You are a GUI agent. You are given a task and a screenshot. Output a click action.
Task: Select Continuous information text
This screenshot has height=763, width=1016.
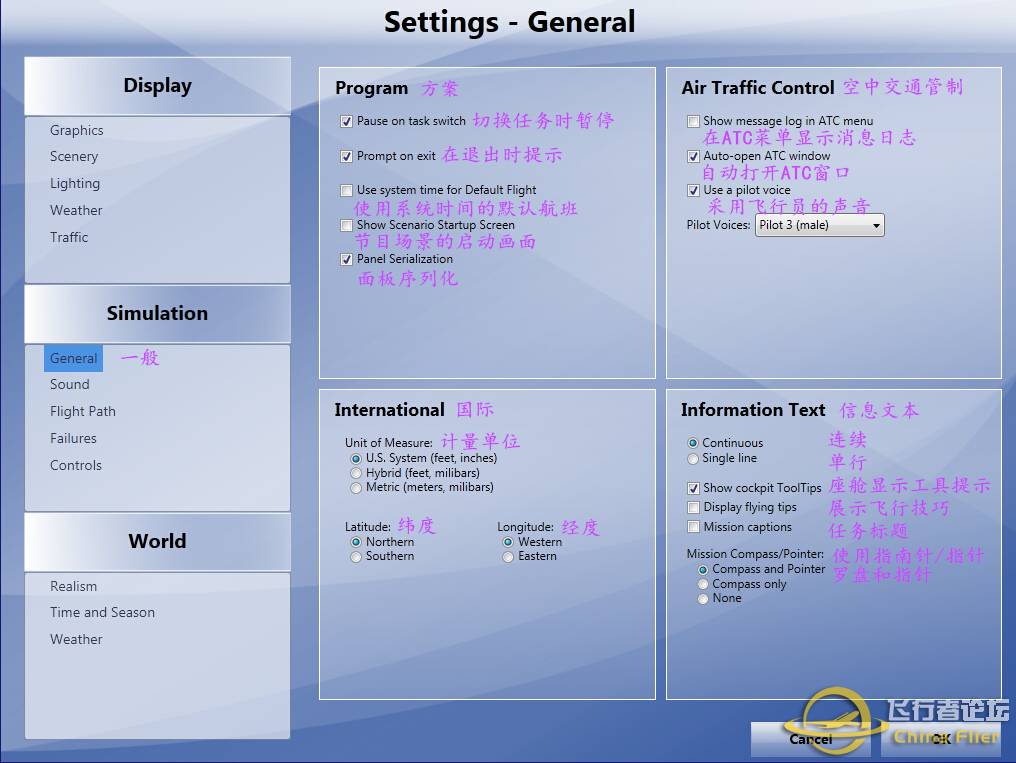point(693,443)
